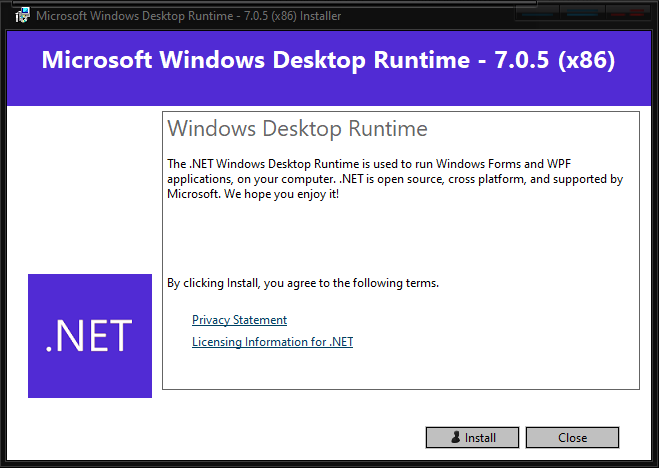
Task: Click the installer icon in title bar
Action: [23, 16]
